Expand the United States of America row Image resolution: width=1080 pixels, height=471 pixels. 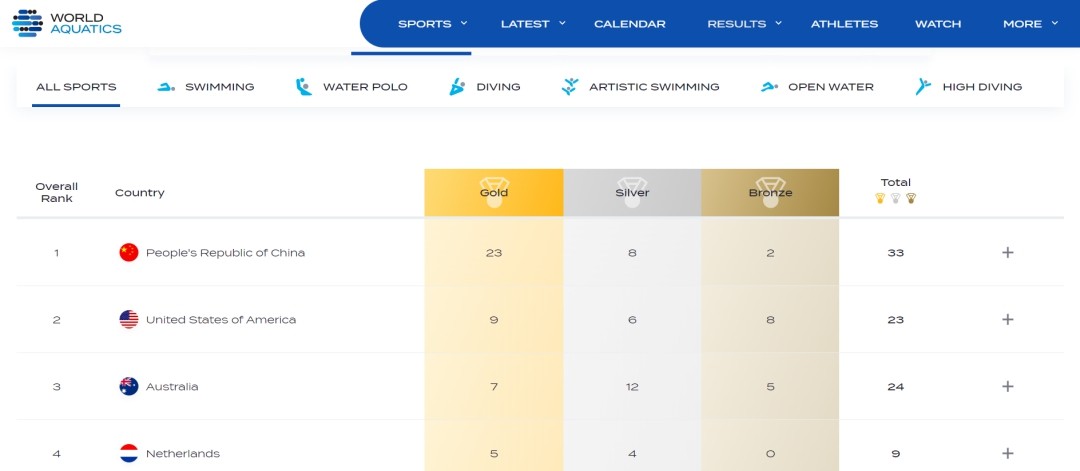(1007, 320)
